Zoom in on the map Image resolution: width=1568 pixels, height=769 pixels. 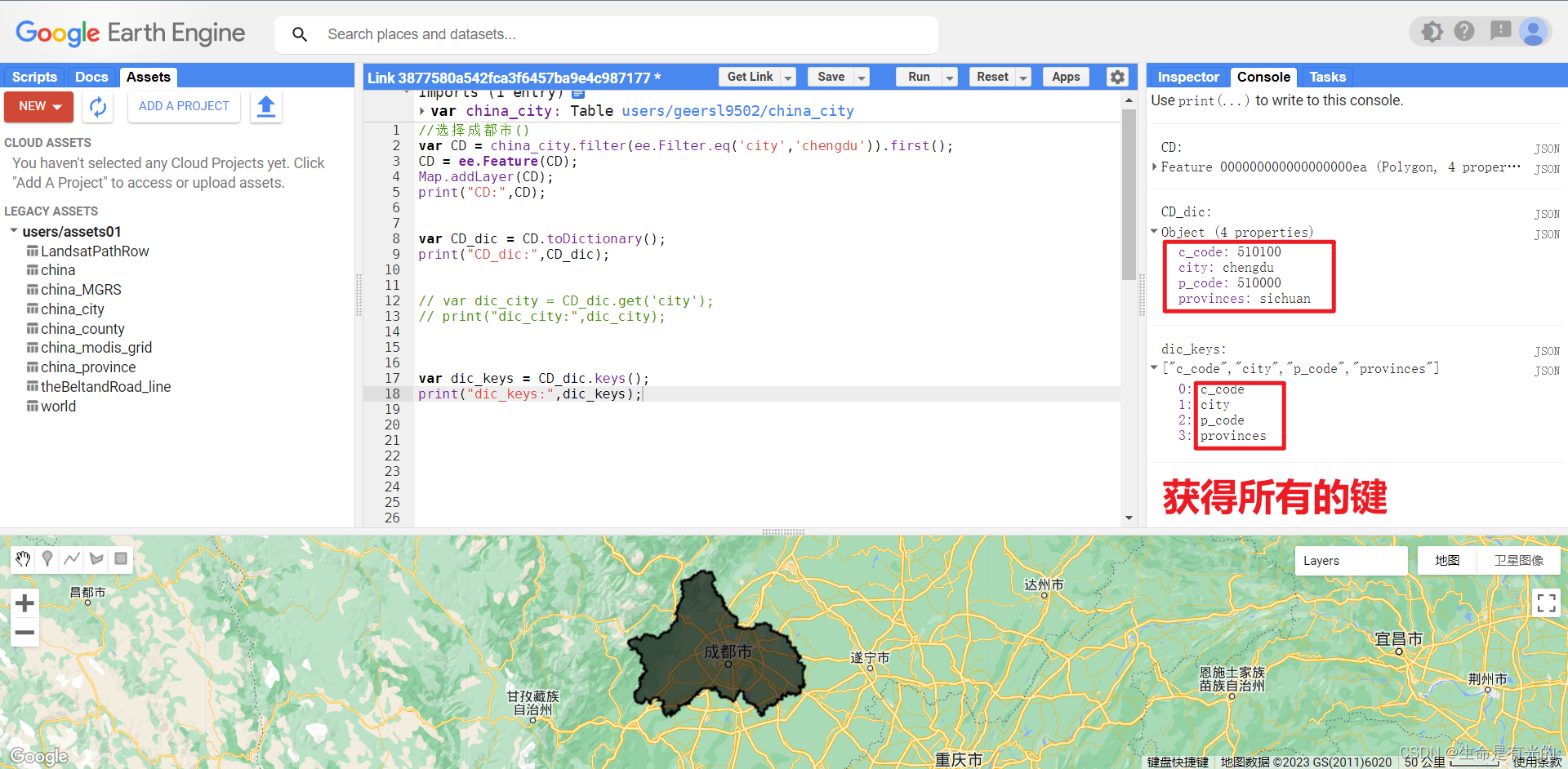pyautogui.click(x=24, y=603)
